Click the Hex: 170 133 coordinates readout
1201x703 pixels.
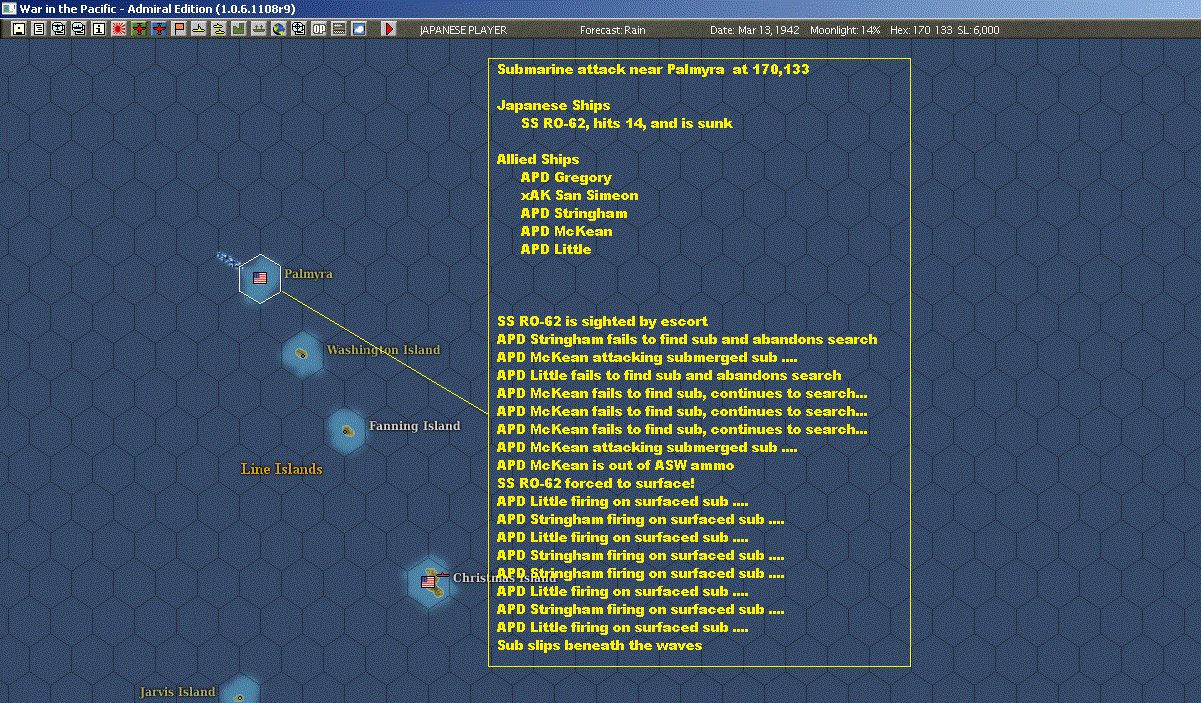click(921, 30)
